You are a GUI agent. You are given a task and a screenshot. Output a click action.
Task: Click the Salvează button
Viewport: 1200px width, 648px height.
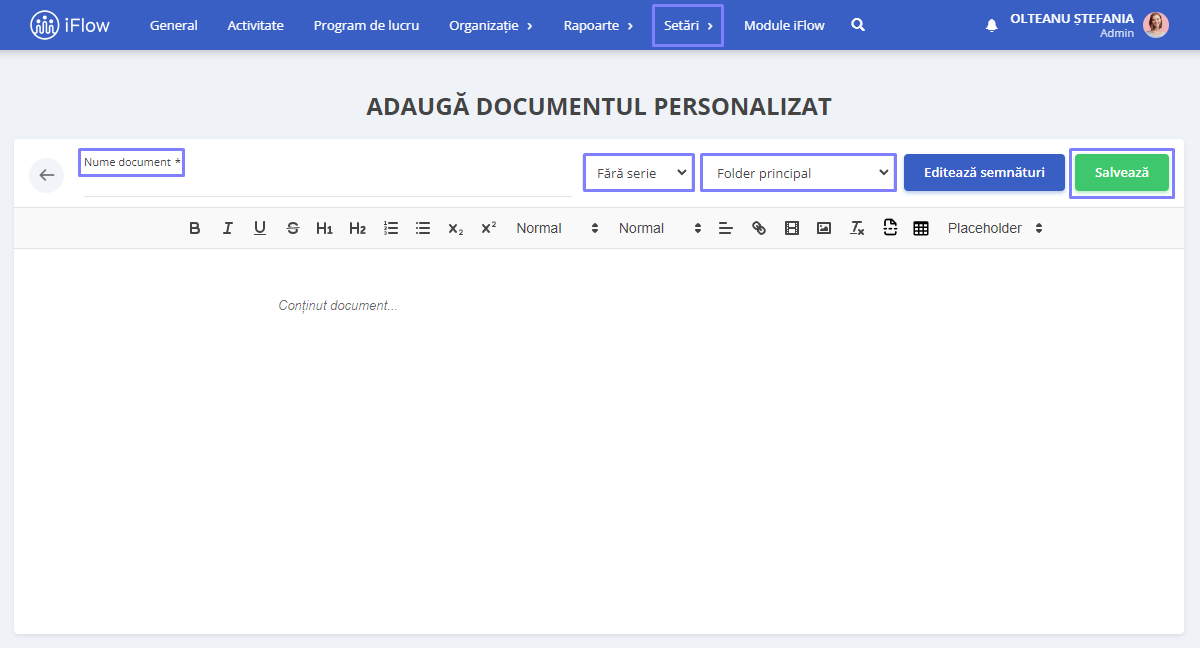click(1122, 173)
